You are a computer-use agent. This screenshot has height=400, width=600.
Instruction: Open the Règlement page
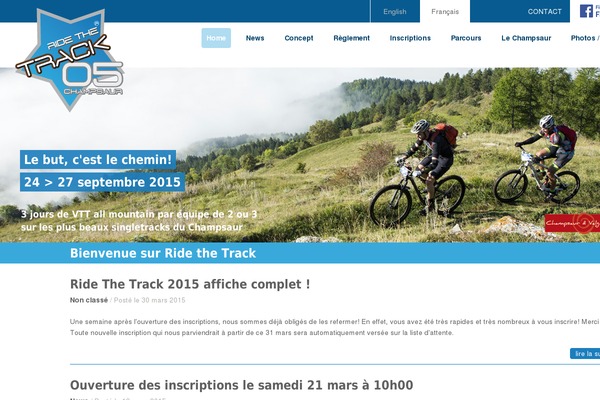[x=352, y=38]
